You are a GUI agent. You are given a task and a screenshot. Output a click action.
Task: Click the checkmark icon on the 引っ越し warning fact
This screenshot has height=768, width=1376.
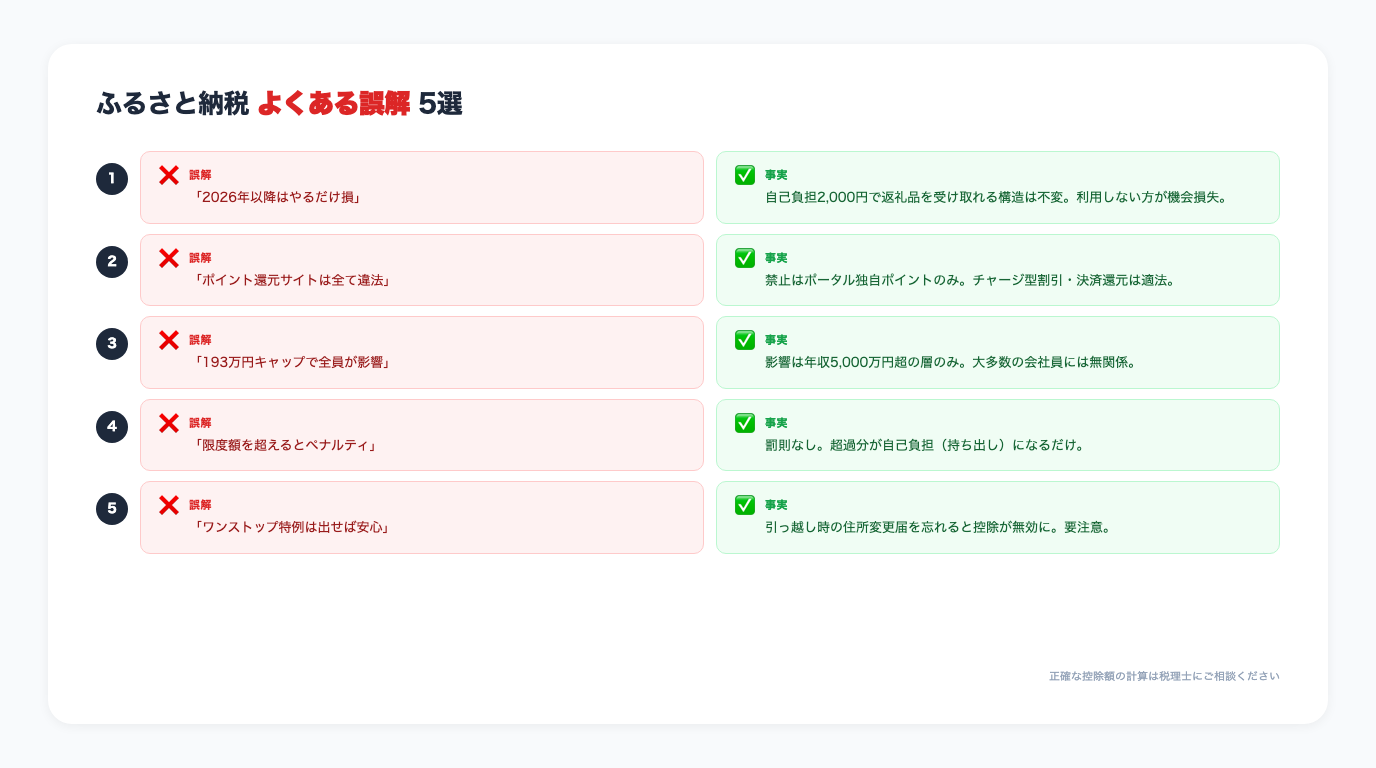click(x=745, y=506)
